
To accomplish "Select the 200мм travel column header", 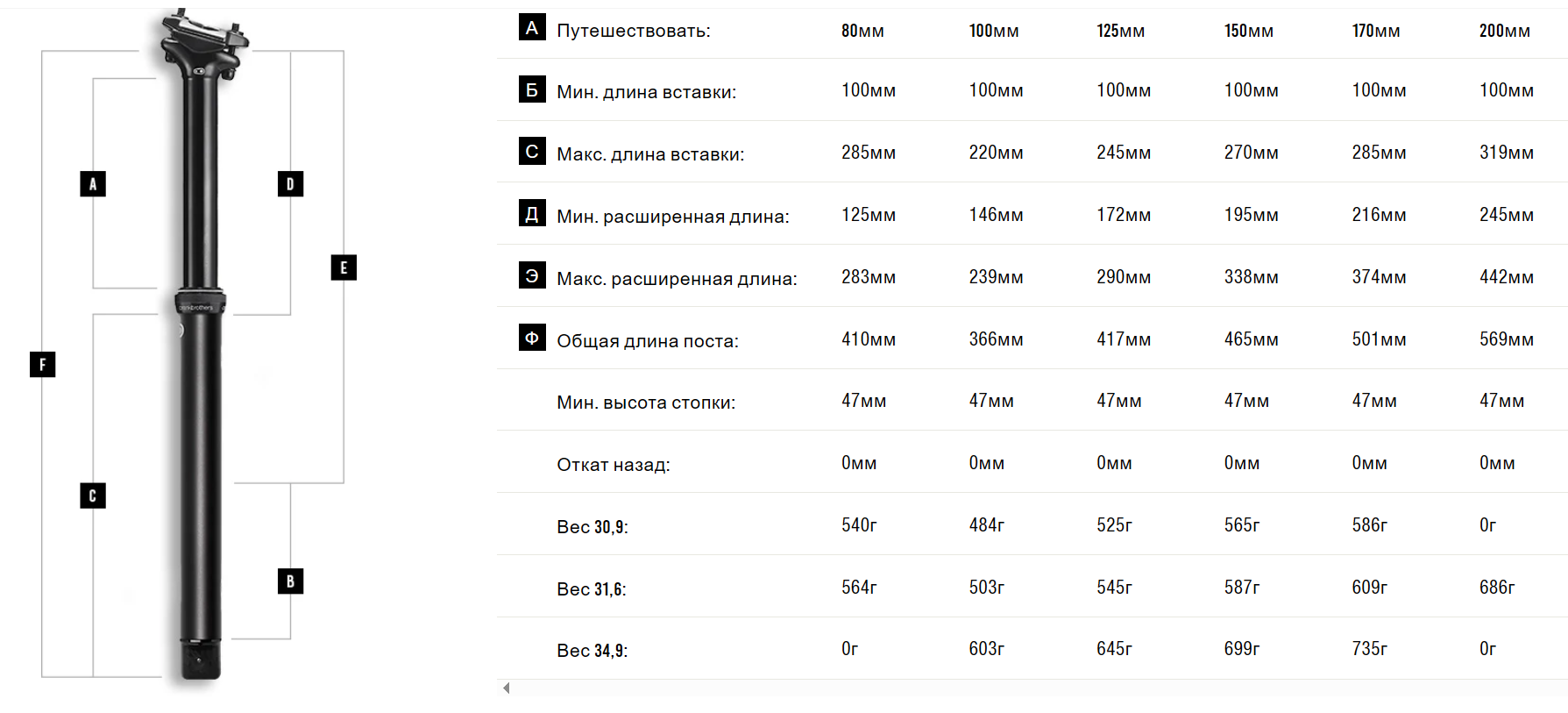I will point(1504,31).
